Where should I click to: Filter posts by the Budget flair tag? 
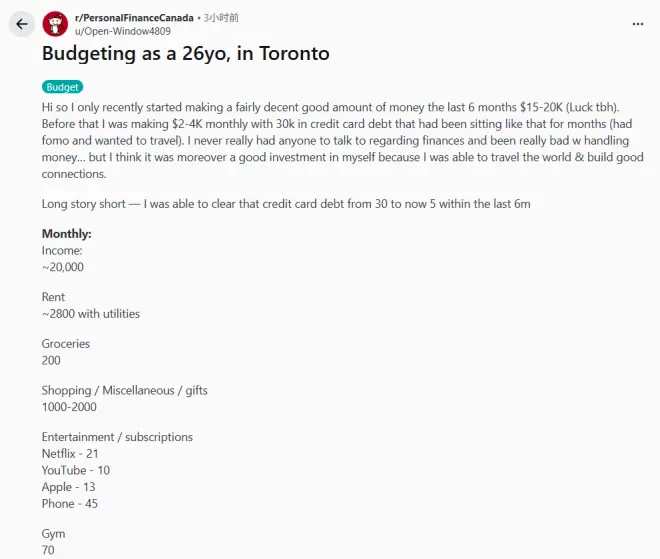tap(62, 87)
